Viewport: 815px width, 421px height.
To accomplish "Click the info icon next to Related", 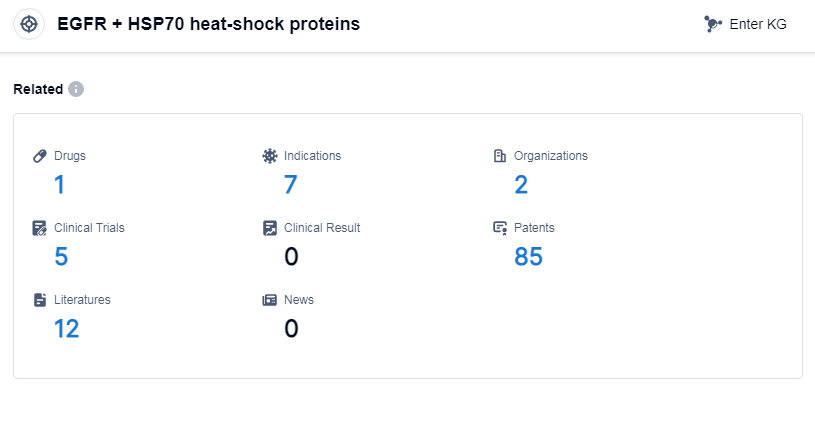I will tap(76, 89).
